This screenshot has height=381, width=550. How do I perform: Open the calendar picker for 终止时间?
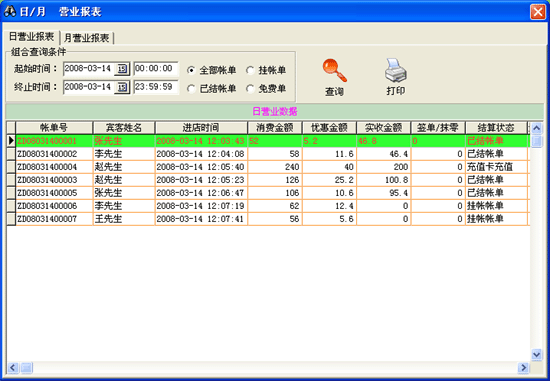(122, 87)
